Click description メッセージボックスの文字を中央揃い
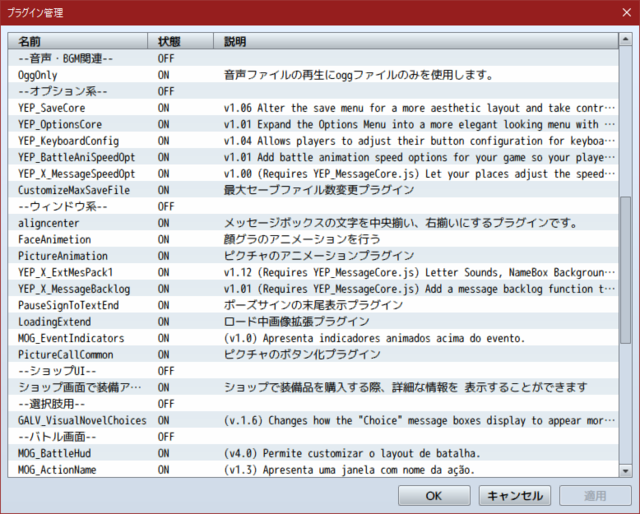The width and height of the screenshot is (640, 514). (401, 223)
